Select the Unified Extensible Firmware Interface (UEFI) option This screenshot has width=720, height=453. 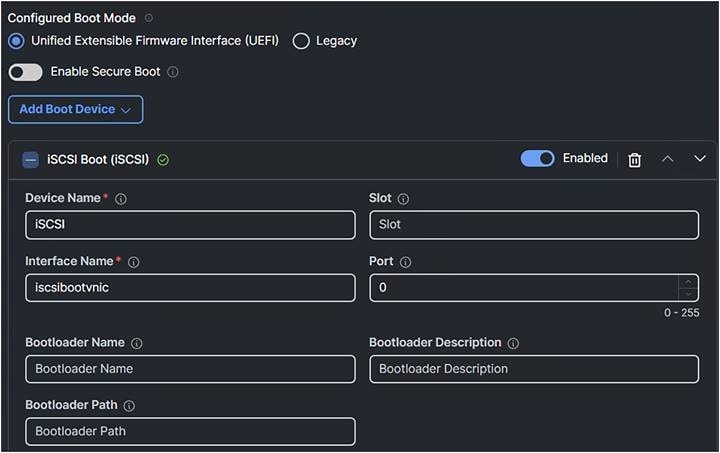click(x=16, y=41)
